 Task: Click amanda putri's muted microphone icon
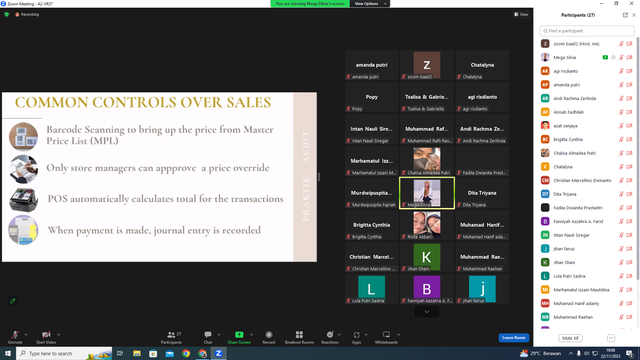click(x=621, y=85)
